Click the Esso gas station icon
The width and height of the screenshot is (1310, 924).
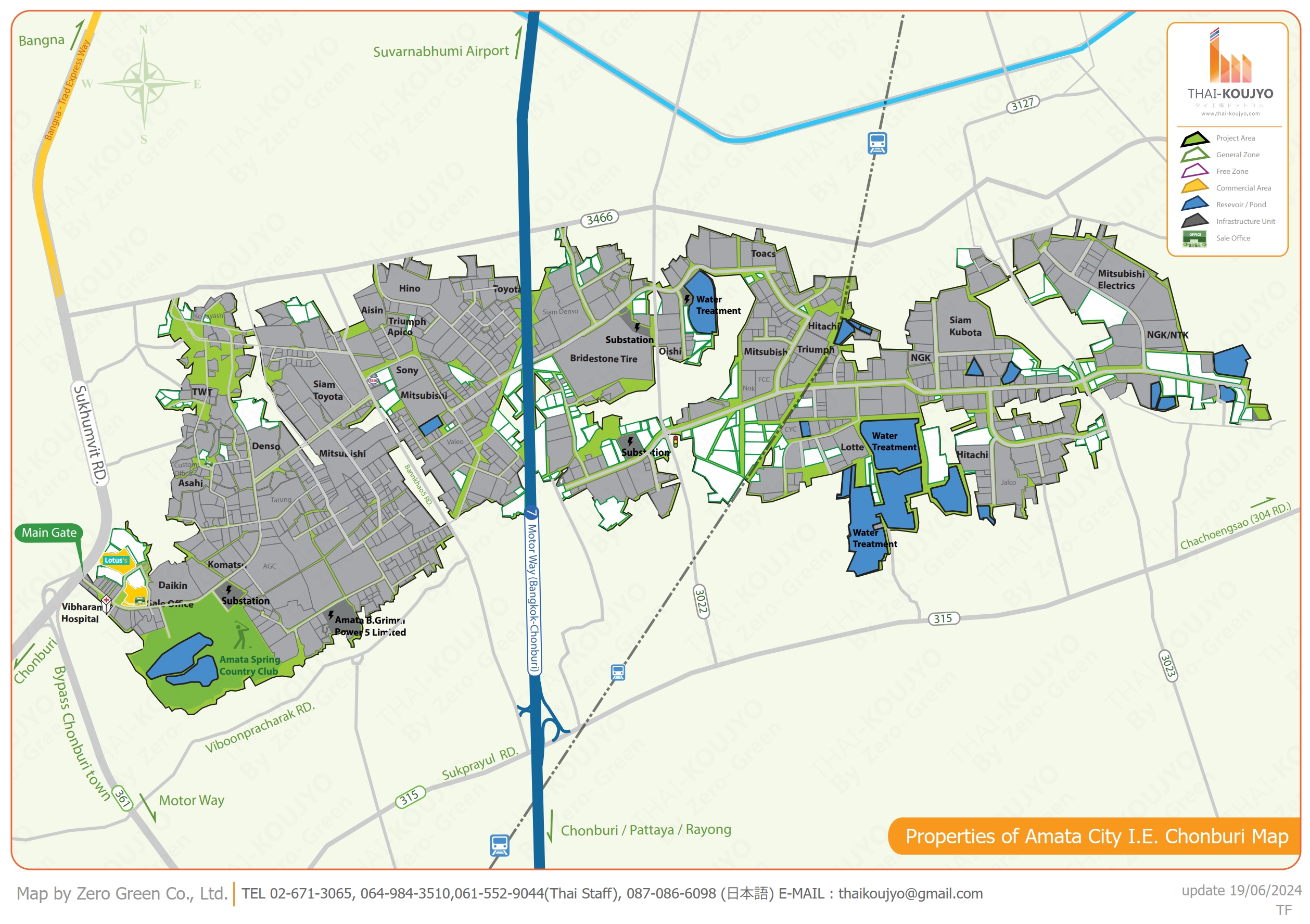tap(373, 380)
